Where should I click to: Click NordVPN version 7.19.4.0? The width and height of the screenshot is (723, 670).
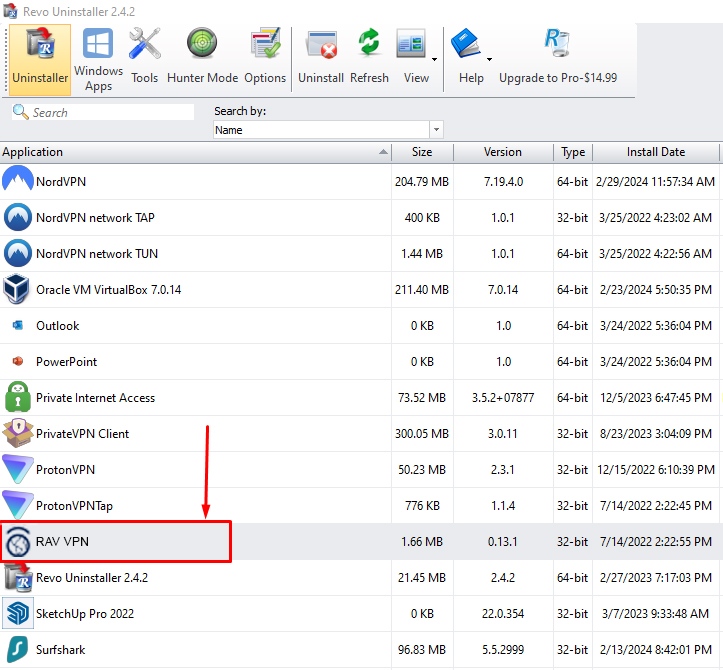pyautogui.click(x=503, y=182)
